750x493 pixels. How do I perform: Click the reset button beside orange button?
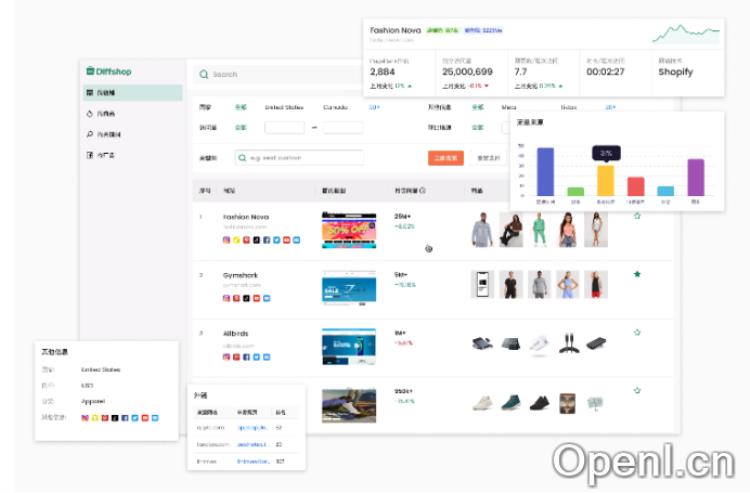[x=488, y=158]
